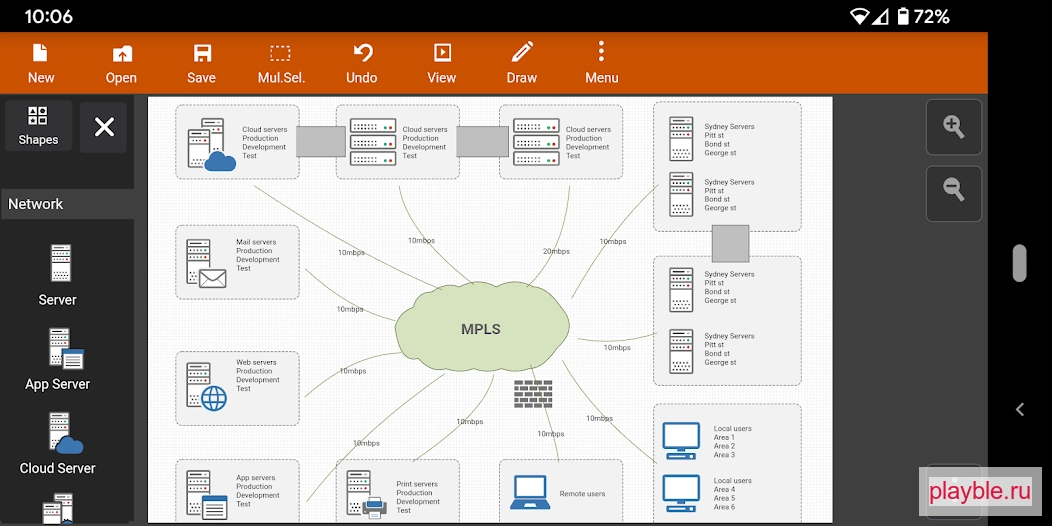
Task: Tap the battery 72% status indicator
Action: coord(924,16)
